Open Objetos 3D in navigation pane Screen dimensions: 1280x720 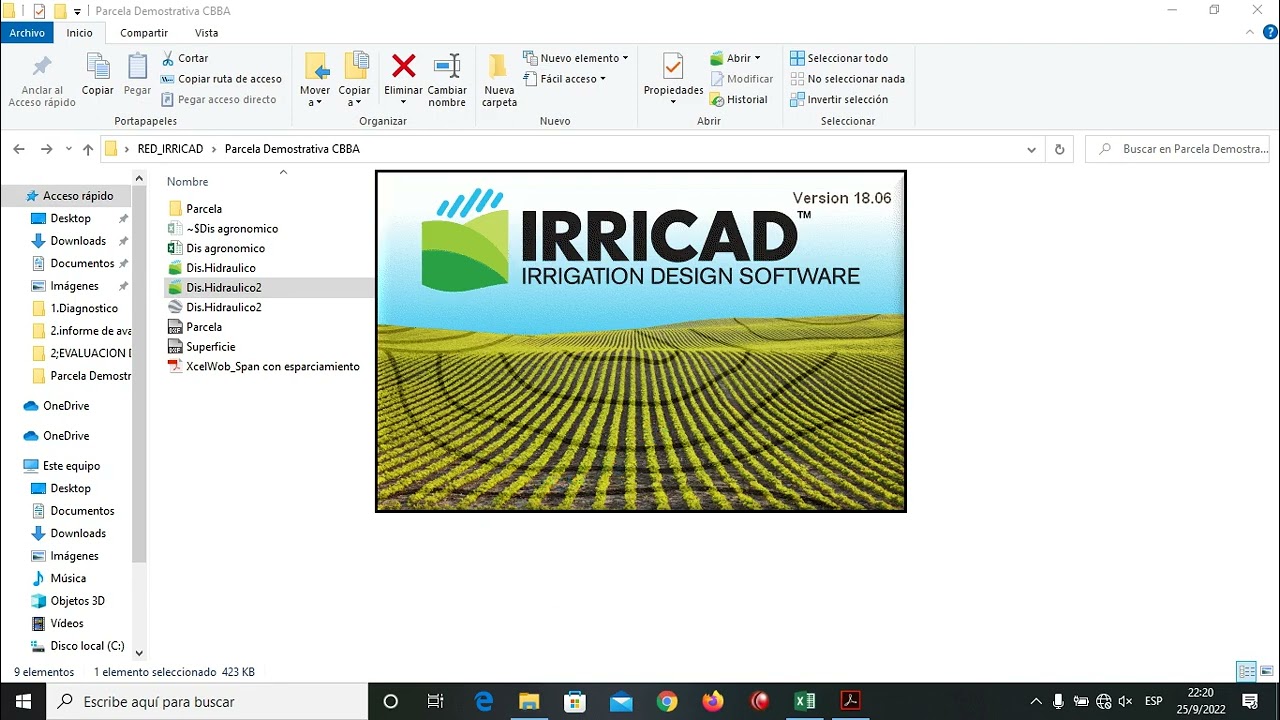pos(77,601)
